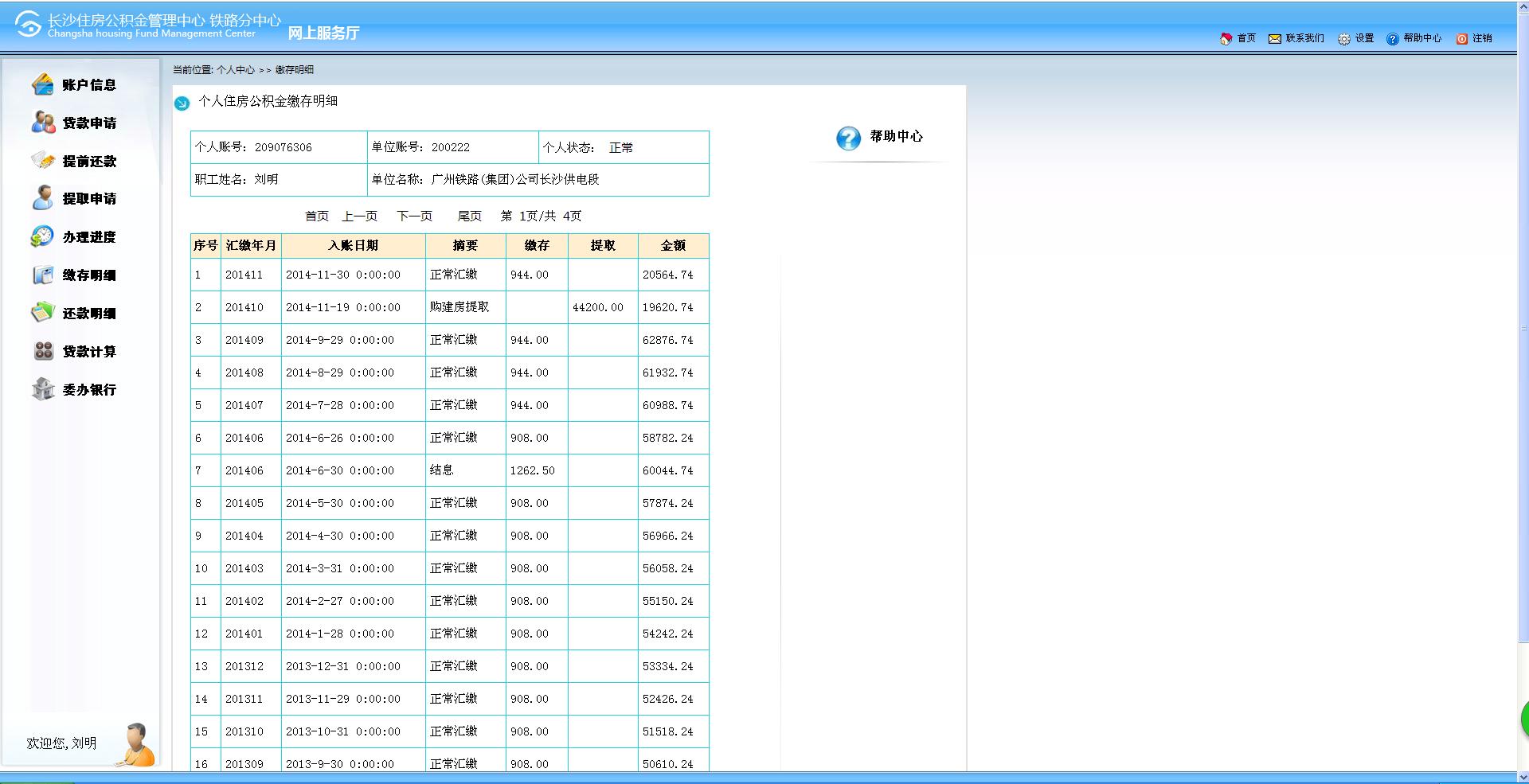1529x784 pixels.
Task: Click the 办理进度 progress icon
Action: pyautogui.click(x=43, y=236)
